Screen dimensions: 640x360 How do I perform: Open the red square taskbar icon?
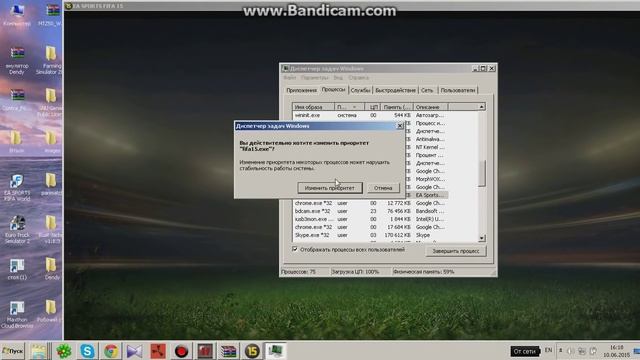pyautogui.click(x=158, y=351)
